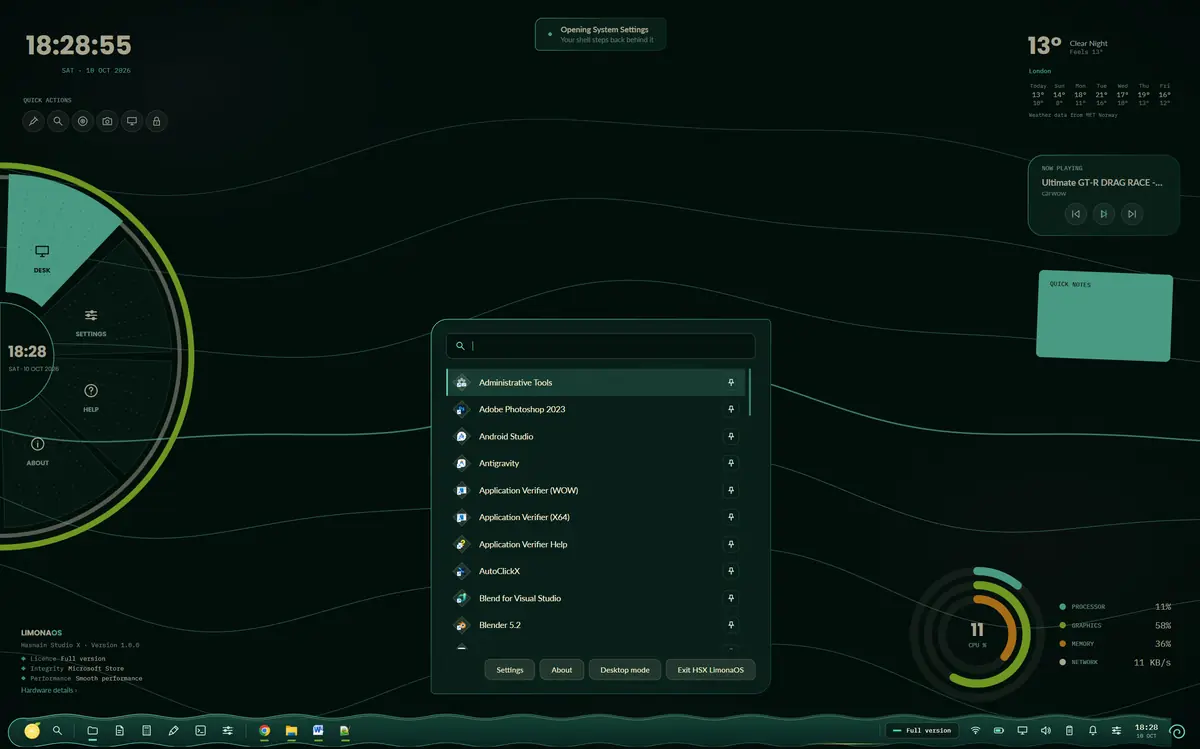
Task: Click the sliders icon in system tray
Action: point(1116,731)
